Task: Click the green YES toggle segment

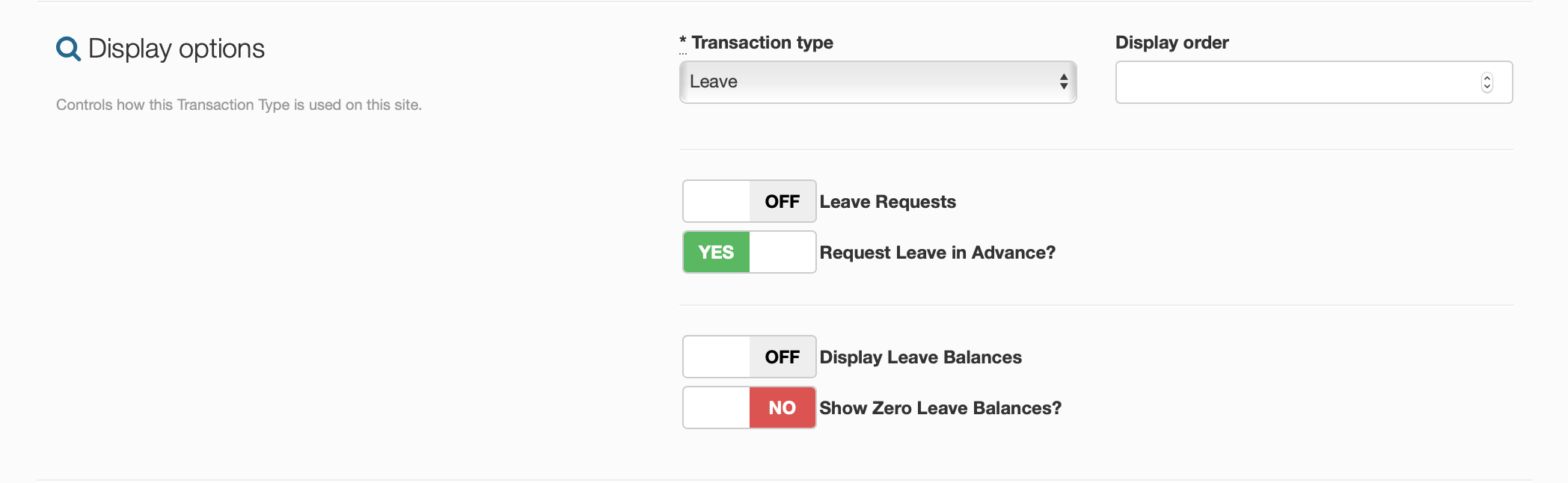Action: click(716, 252)
